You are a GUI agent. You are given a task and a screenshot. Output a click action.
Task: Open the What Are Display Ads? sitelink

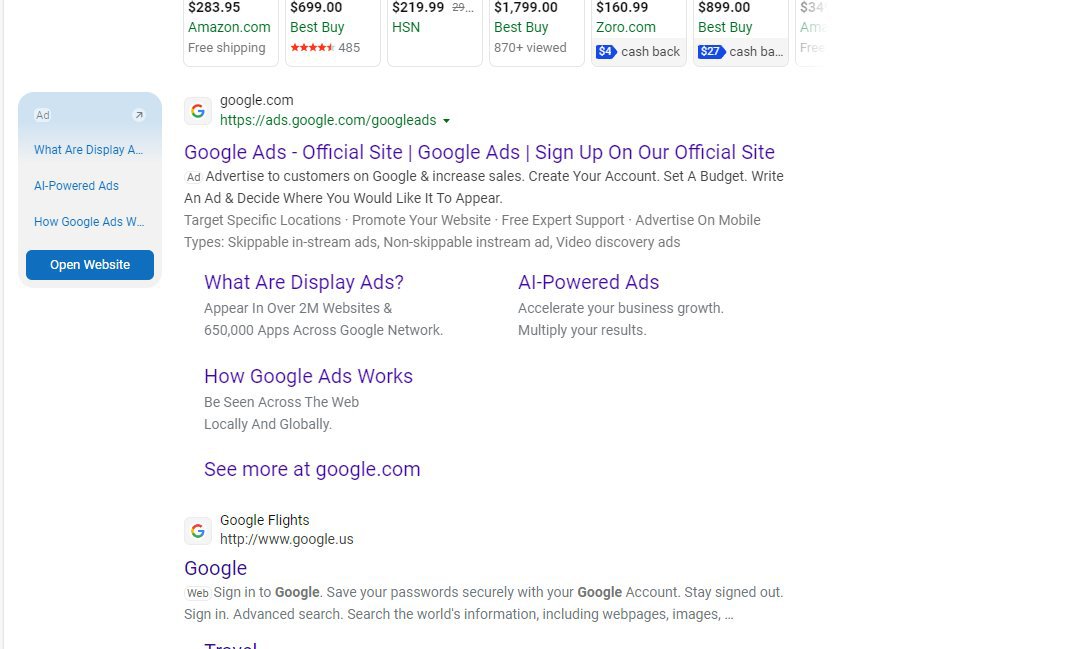tap(304, 282)
